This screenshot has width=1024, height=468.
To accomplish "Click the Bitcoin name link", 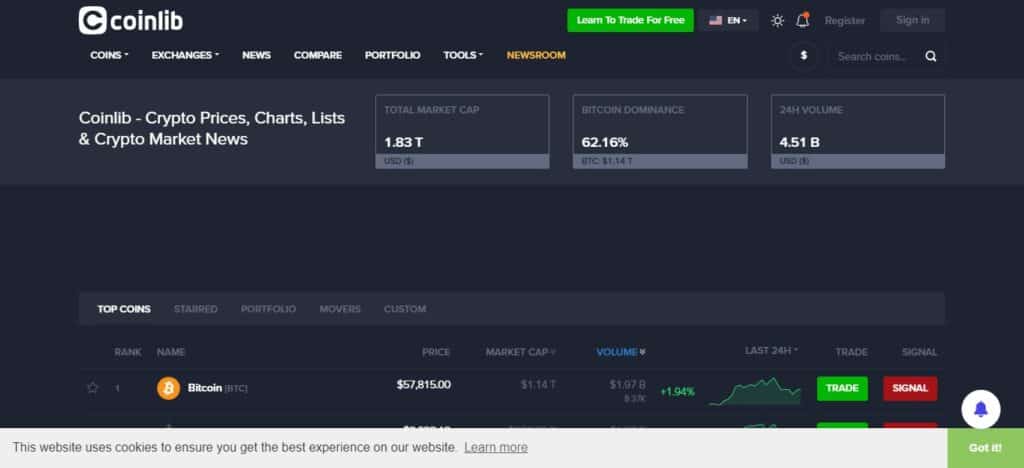I will tap(204, 388).
